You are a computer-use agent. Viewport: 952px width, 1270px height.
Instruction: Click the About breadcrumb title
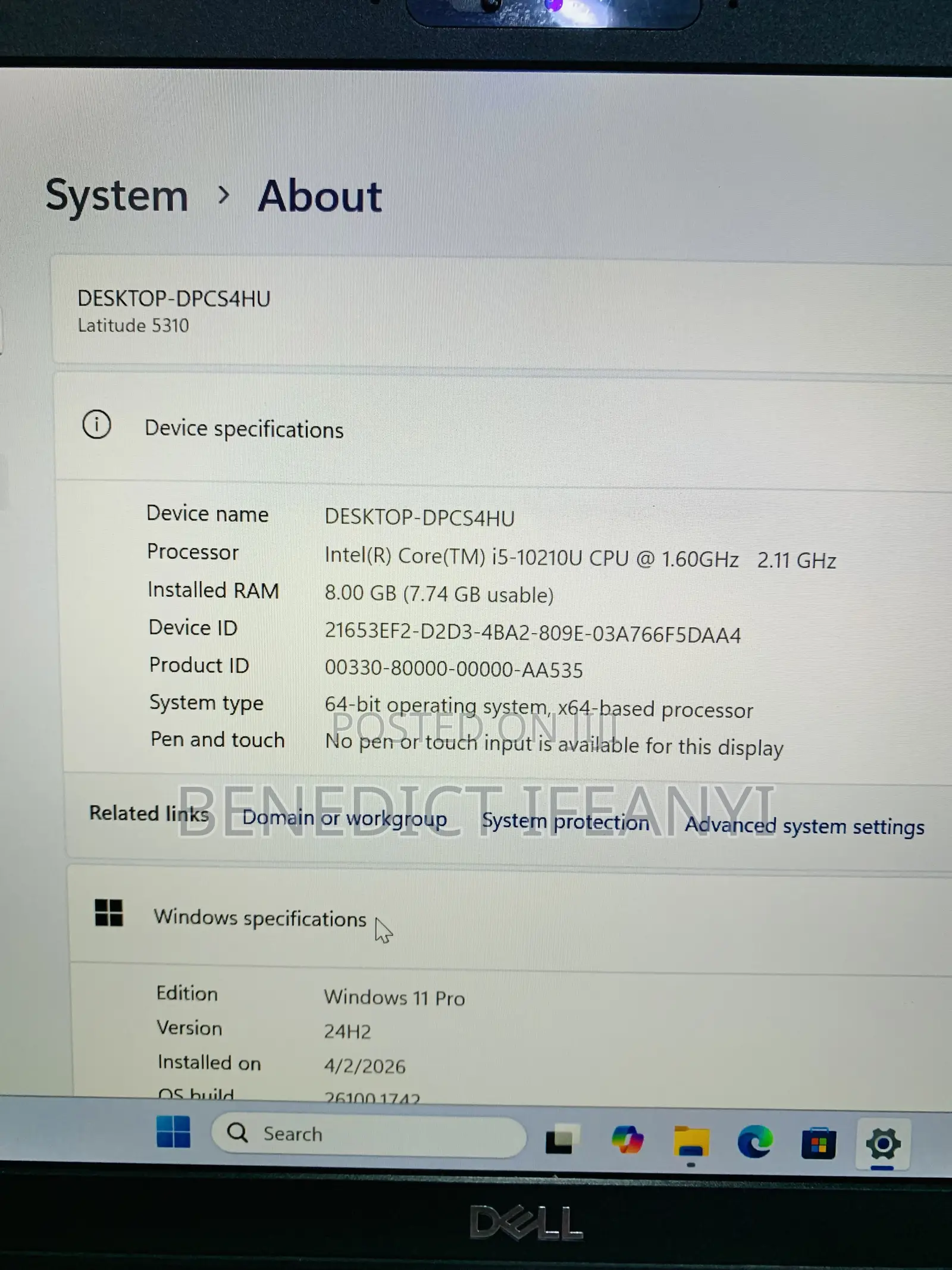pyautogui.click(x=320, y=196)
